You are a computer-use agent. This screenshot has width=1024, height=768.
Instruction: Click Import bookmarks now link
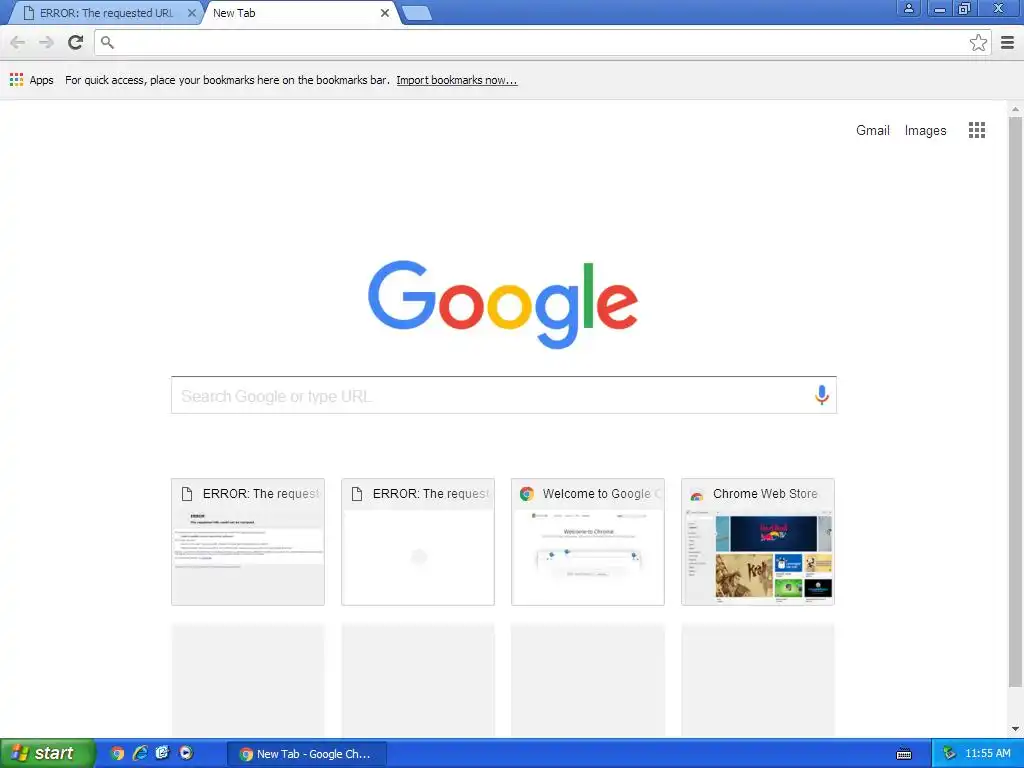(x=456, y=80)
